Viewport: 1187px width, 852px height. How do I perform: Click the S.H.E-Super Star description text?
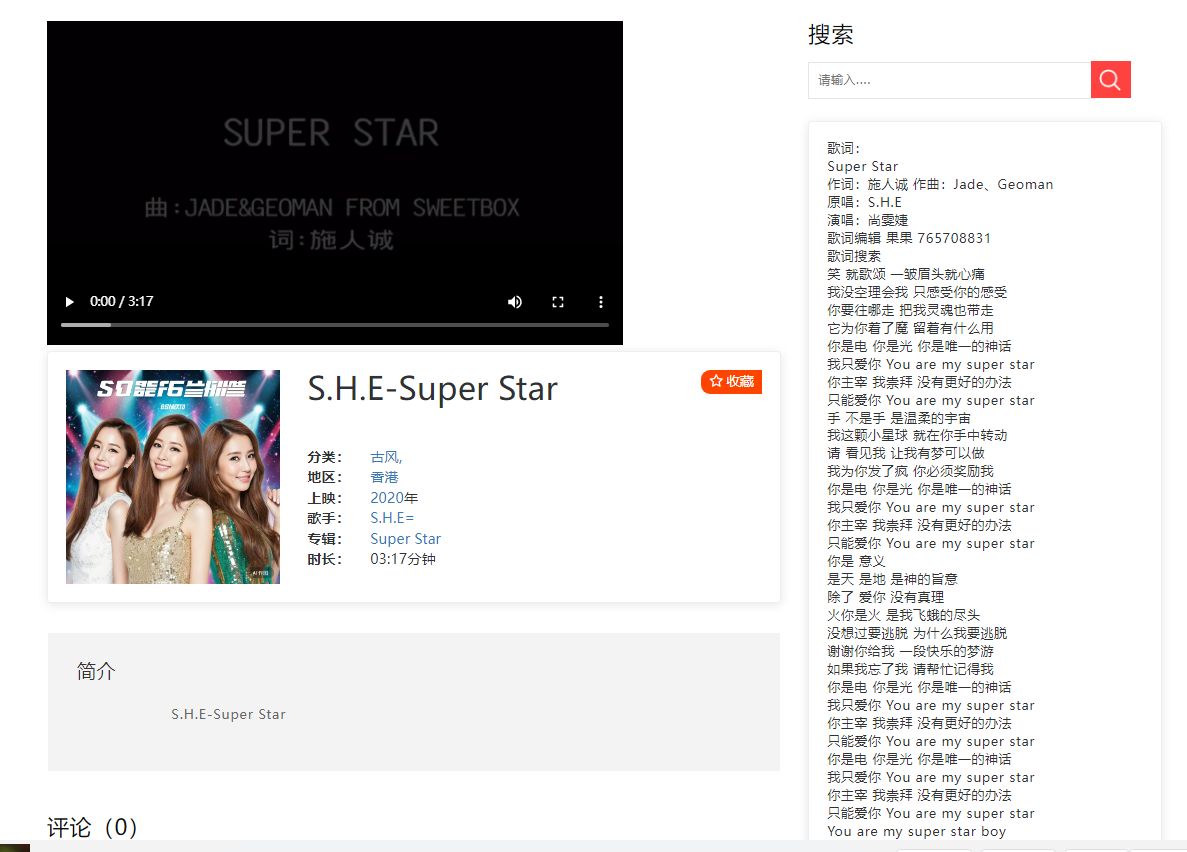tap(228, 714)
